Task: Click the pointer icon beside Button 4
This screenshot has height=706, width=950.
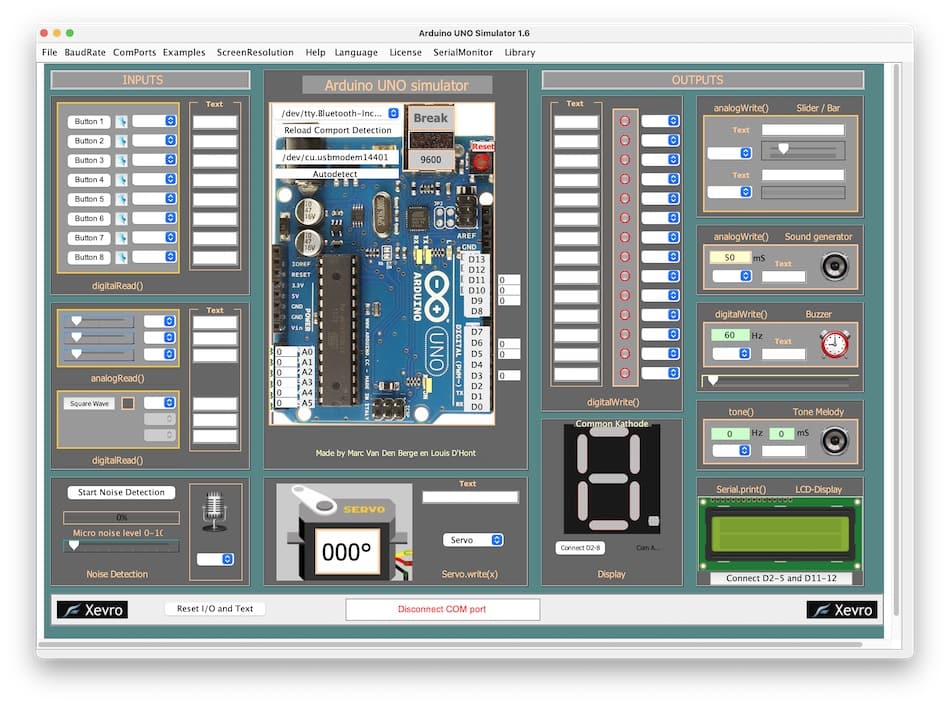Action: (x=122, y=180)
